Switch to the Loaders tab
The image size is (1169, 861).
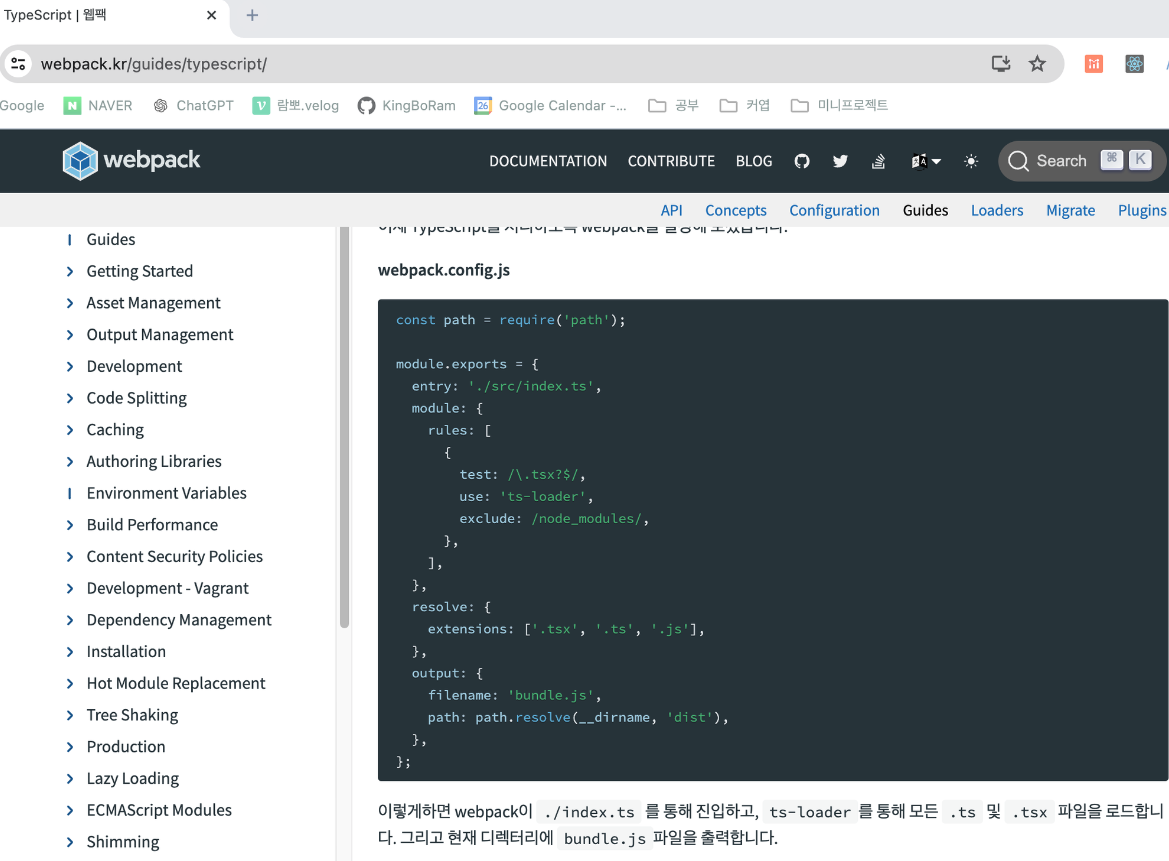(997, 210)
